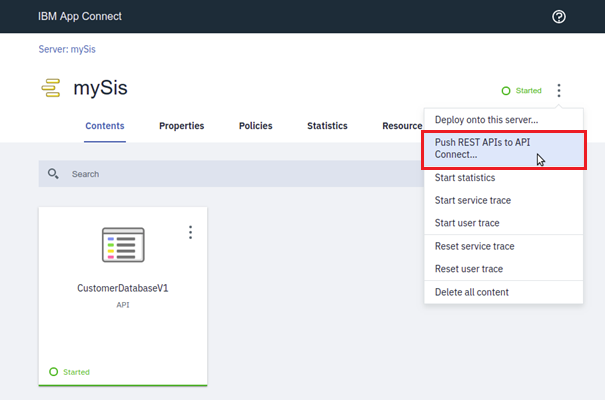The width and height of the screenshot is (605, 400).
Task: Choose Start service trace
Action: [x=504, y=200]
